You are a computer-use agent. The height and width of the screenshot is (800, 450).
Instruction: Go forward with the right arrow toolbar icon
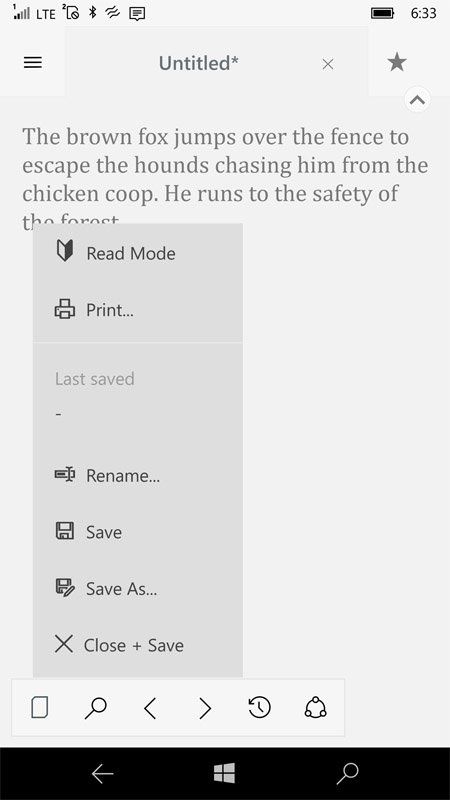[205, 708]
